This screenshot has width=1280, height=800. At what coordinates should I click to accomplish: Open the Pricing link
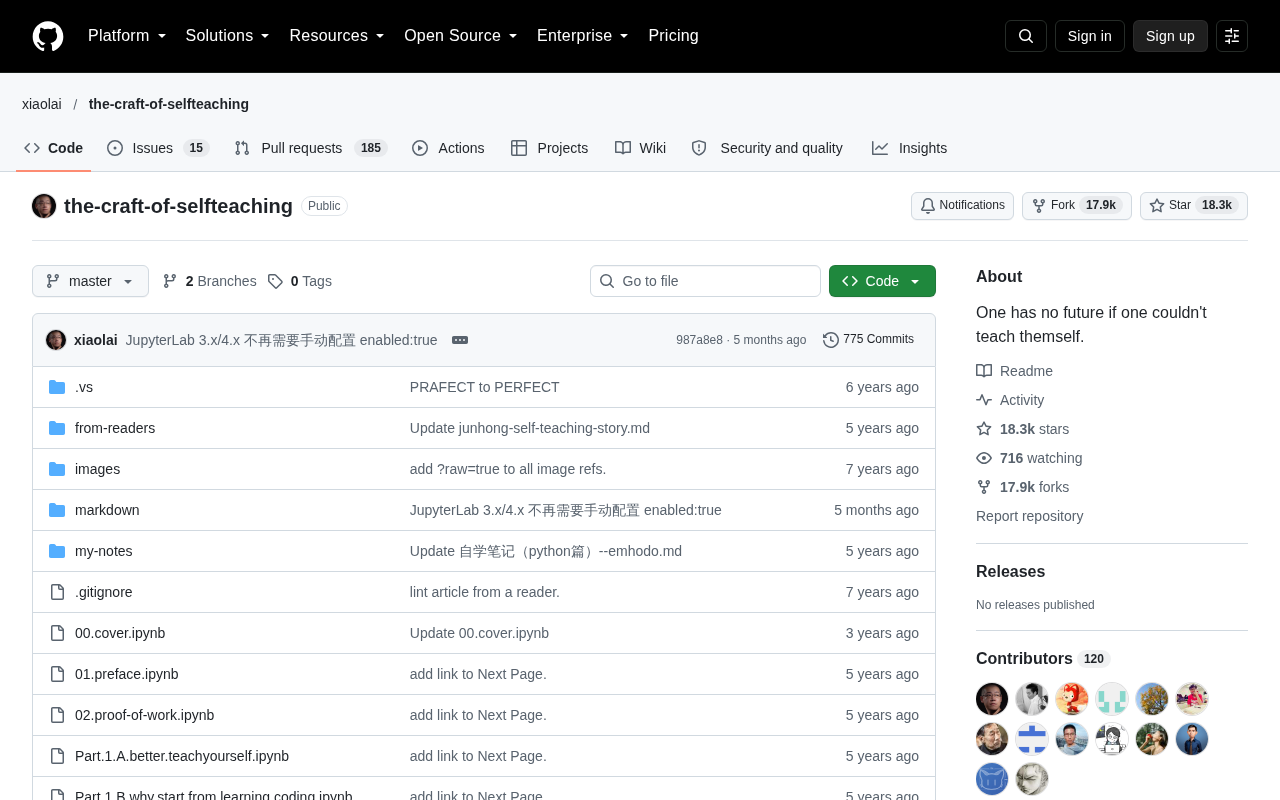(x=673, y=36)
